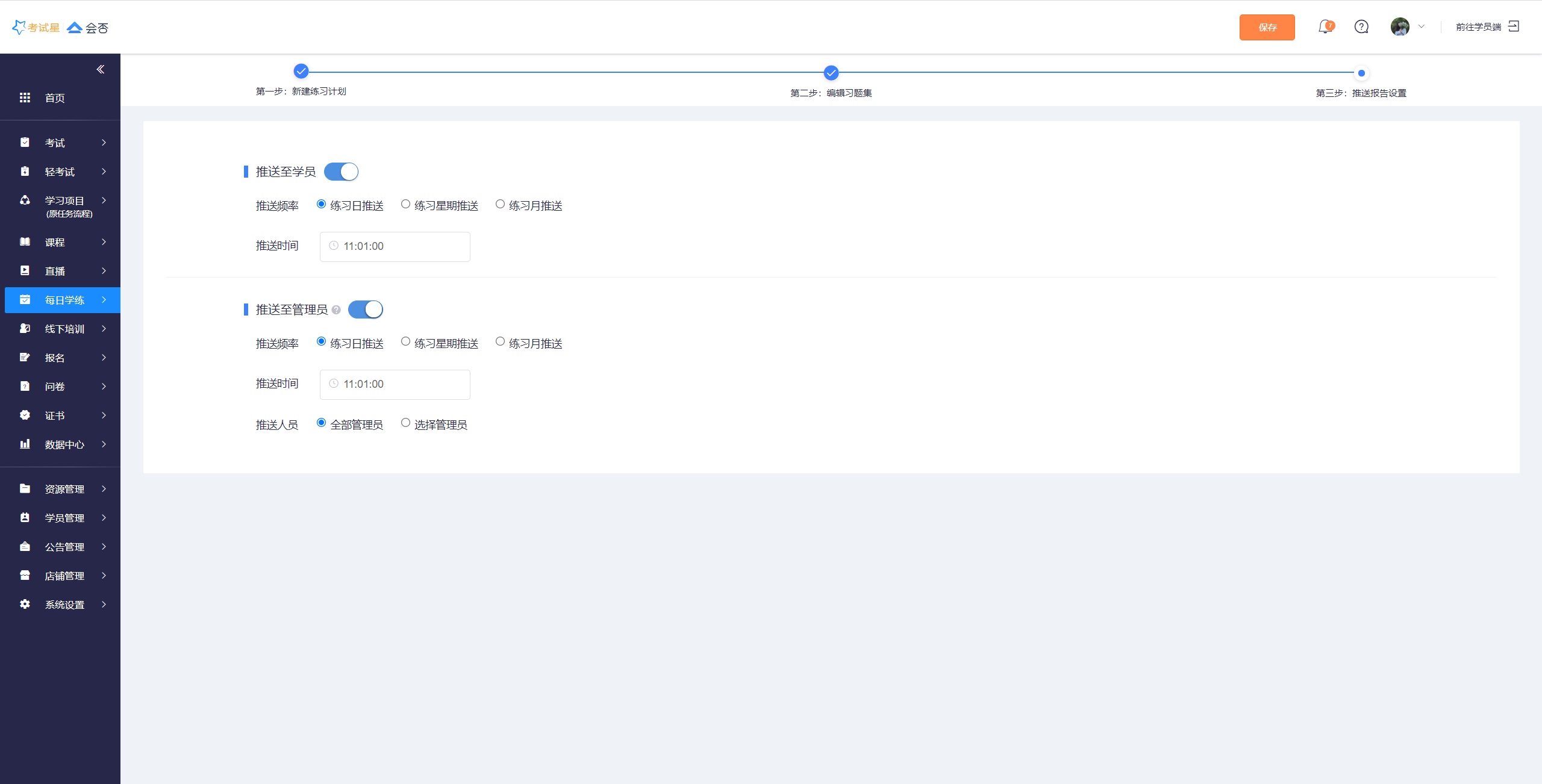Collapse the sidebar with double-chevron icon
Screen dimensions: 1542x784
coord(101,69)
